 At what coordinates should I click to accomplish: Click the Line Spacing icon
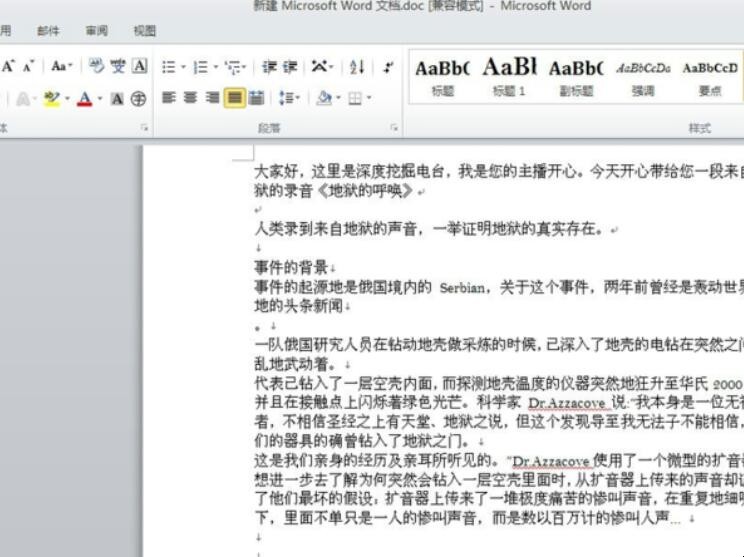pos(286,98)
